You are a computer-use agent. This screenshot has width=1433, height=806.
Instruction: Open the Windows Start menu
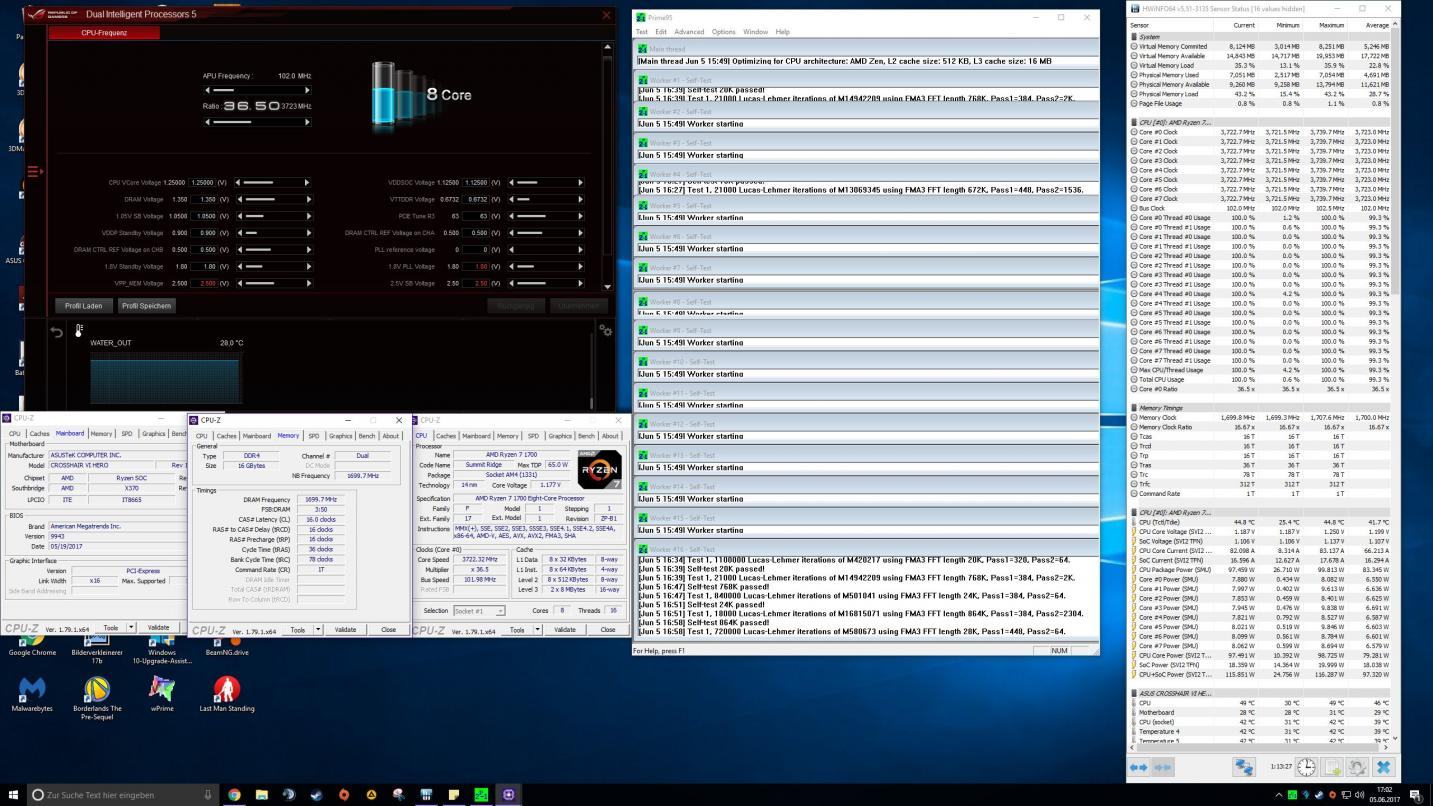tap(12, 795)
